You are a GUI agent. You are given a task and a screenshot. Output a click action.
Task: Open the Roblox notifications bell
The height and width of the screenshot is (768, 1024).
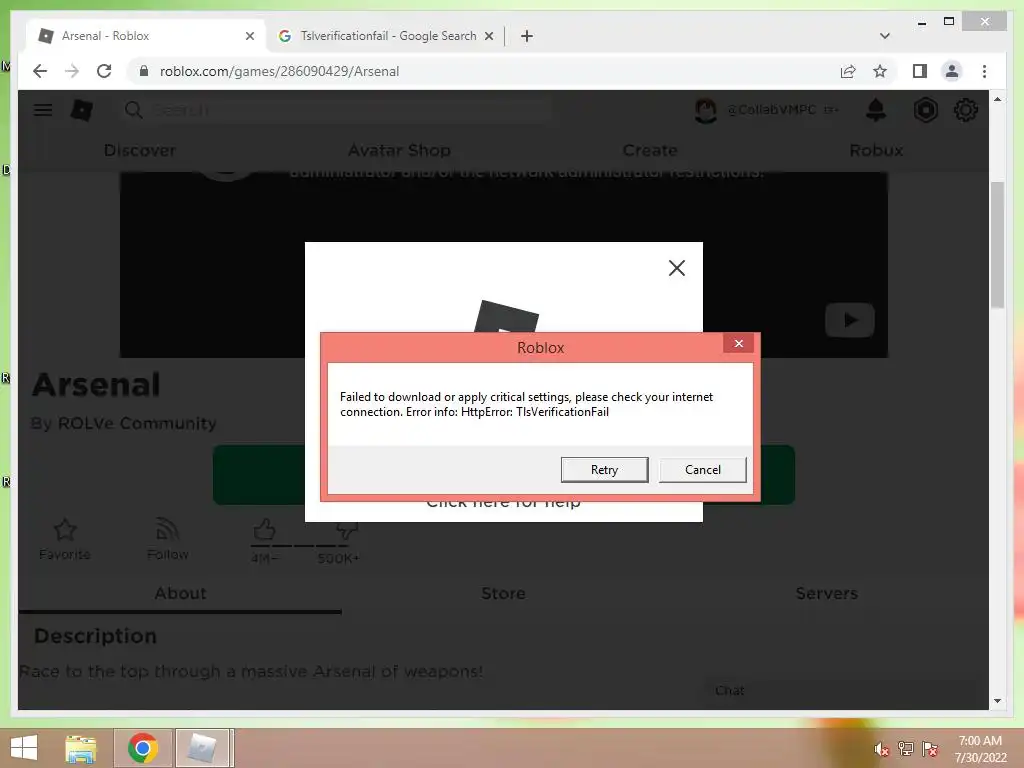(876, 110)
